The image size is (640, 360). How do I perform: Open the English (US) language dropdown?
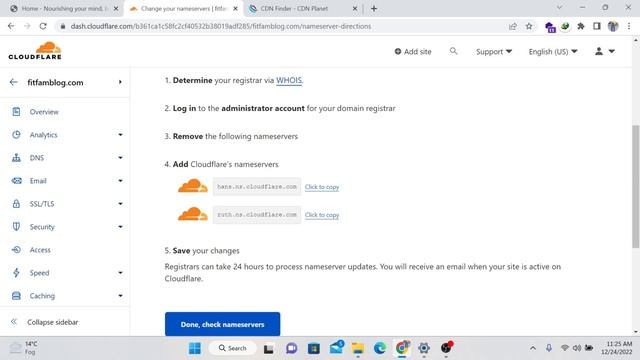[x=553, y=51]
